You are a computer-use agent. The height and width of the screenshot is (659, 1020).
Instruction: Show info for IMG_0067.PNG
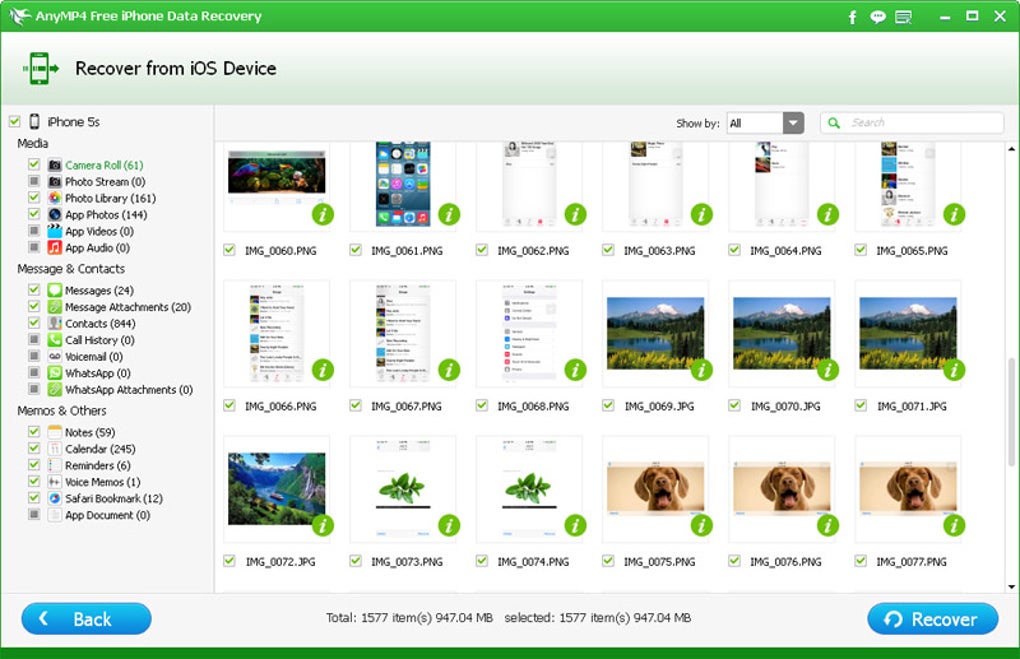(x=449, y=370)
